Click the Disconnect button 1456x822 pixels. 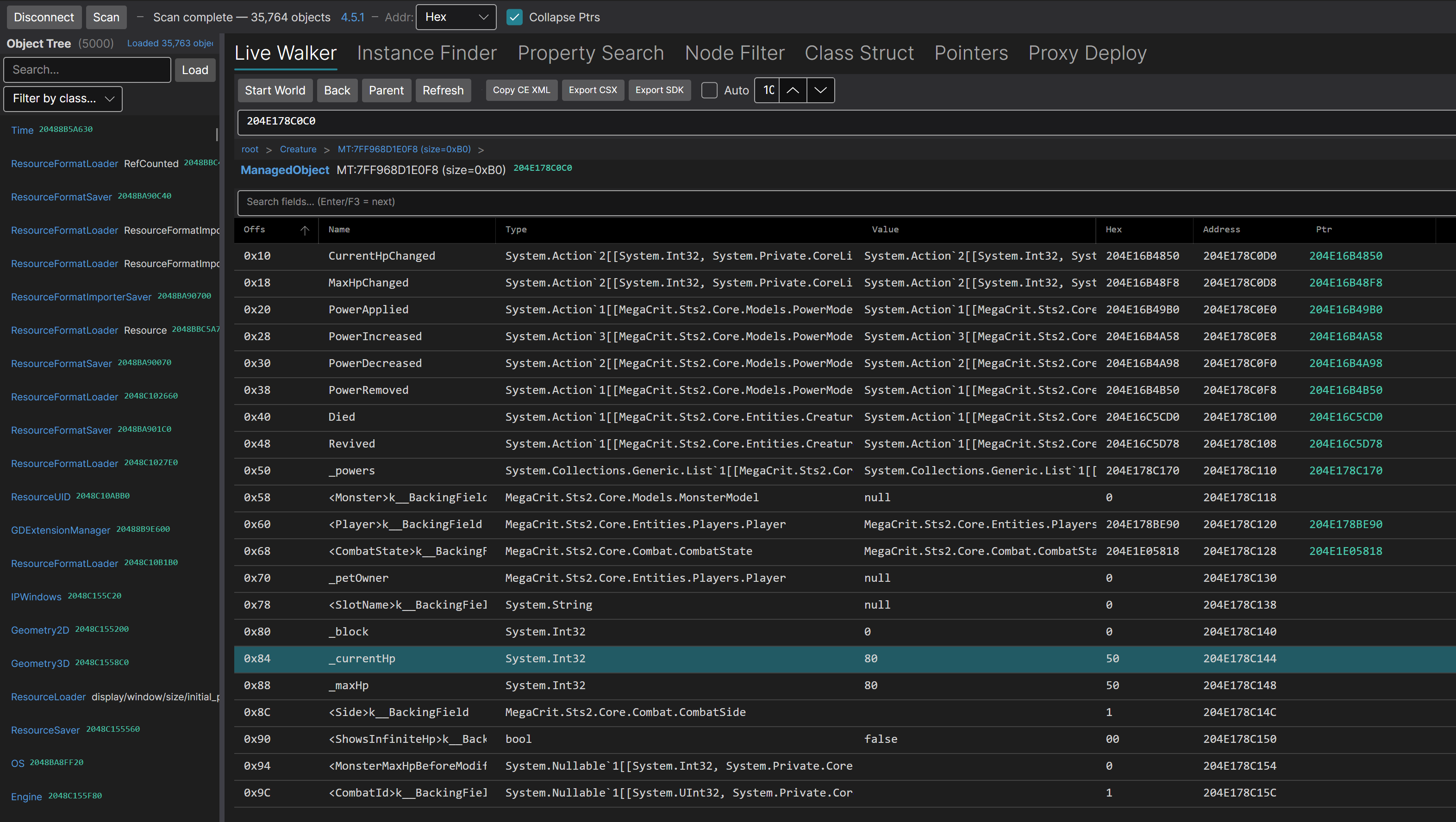44,17
